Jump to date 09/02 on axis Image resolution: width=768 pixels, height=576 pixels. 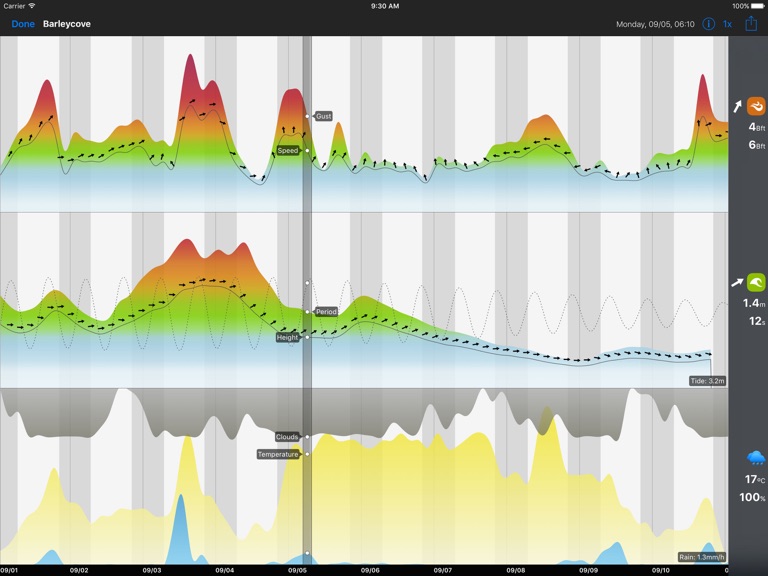point(79,570)
